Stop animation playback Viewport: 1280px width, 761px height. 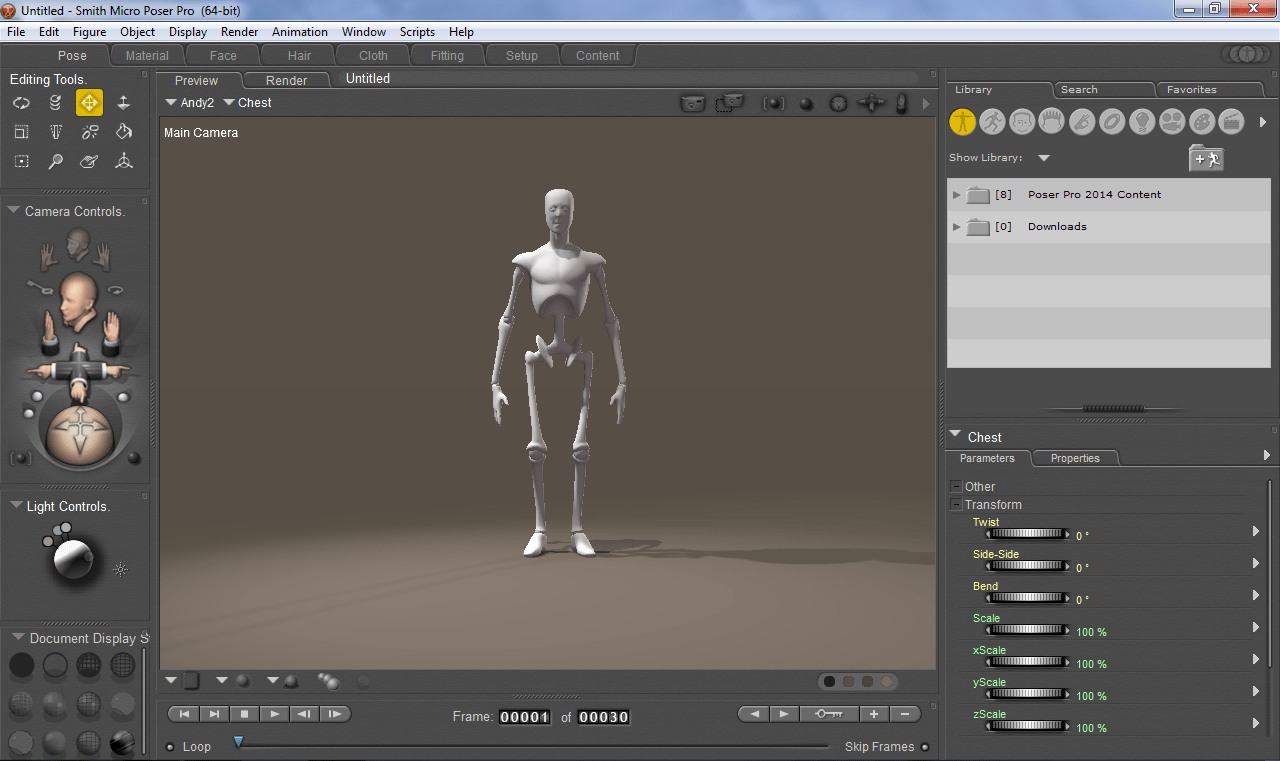244,714
